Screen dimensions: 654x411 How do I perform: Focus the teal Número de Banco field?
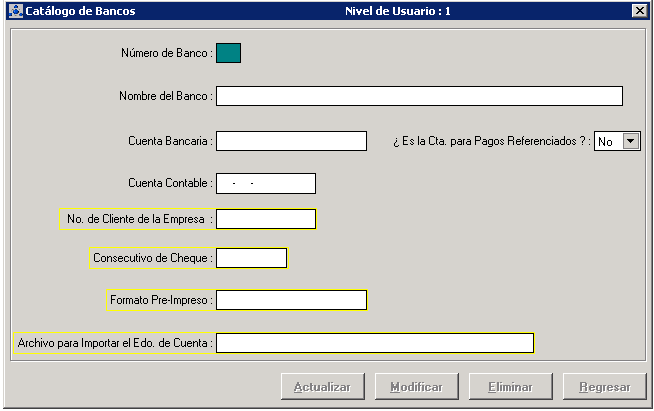[228, 53]
